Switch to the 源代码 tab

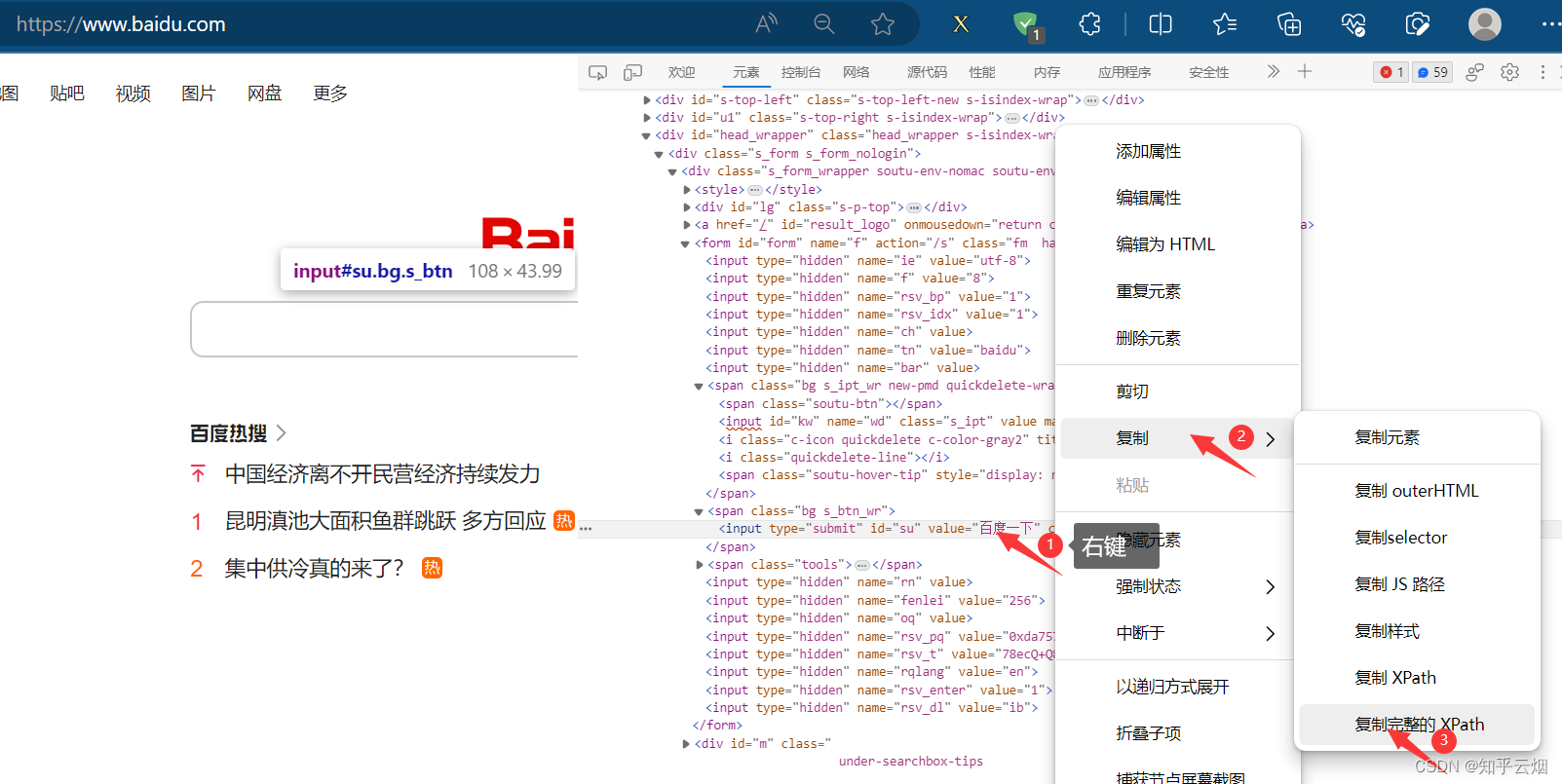(927, 72)
